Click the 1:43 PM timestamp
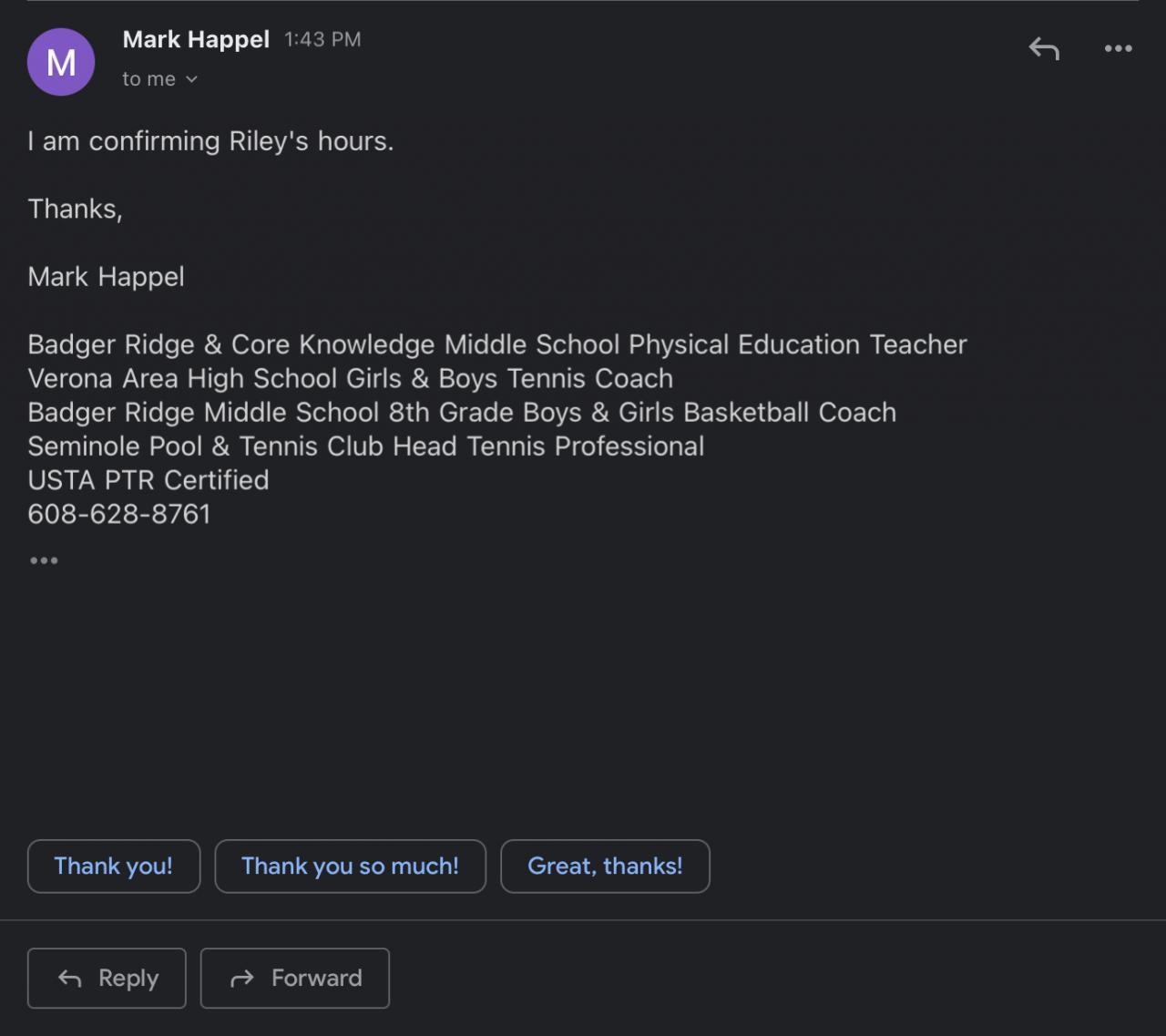Viewport: 1166px width, 1036px height. [322, 39]
